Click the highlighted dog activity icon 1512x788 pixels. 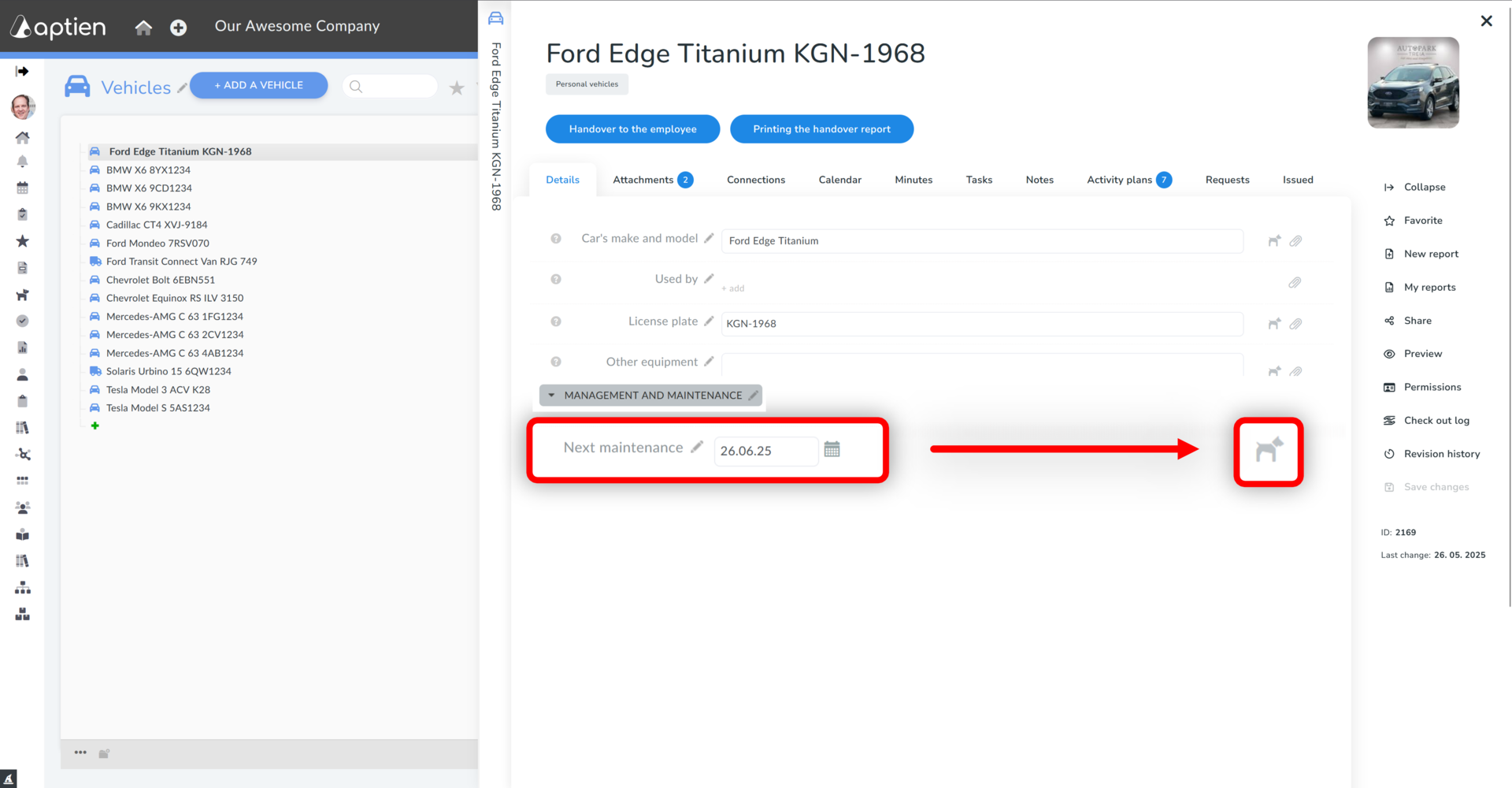pyautogui.click(x=1269, y=451)
